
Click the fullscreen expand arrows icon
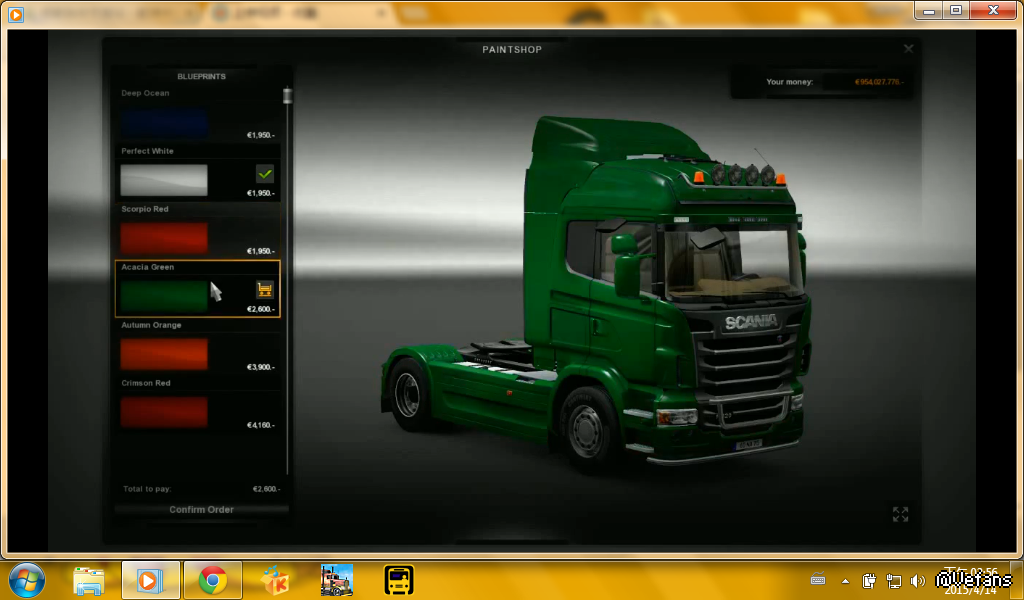click(x=900, y=514)
